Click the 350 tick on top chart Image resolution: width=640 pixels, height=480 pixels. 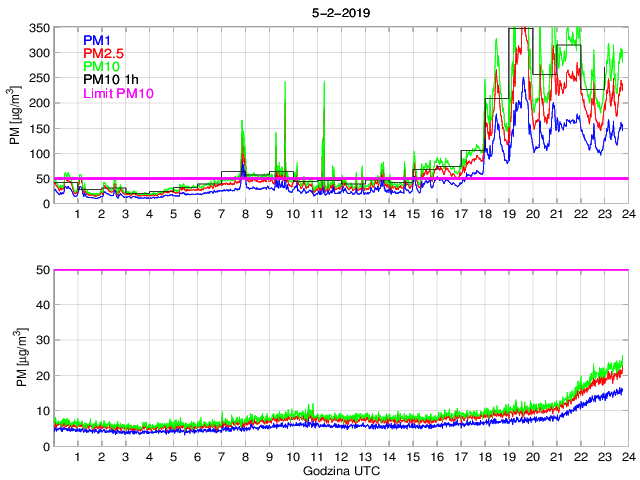38,28
